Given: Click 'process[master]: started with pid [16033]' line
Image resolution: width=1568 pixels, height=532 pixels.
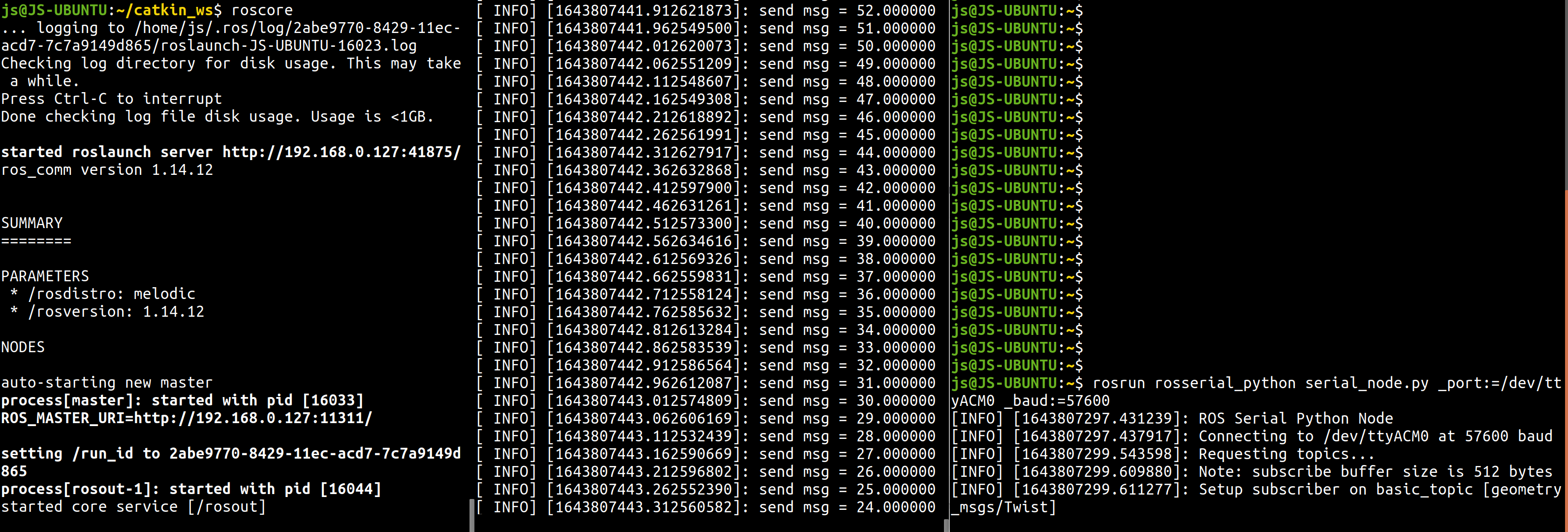Looking at the screenshot, I should pos(183,400).
